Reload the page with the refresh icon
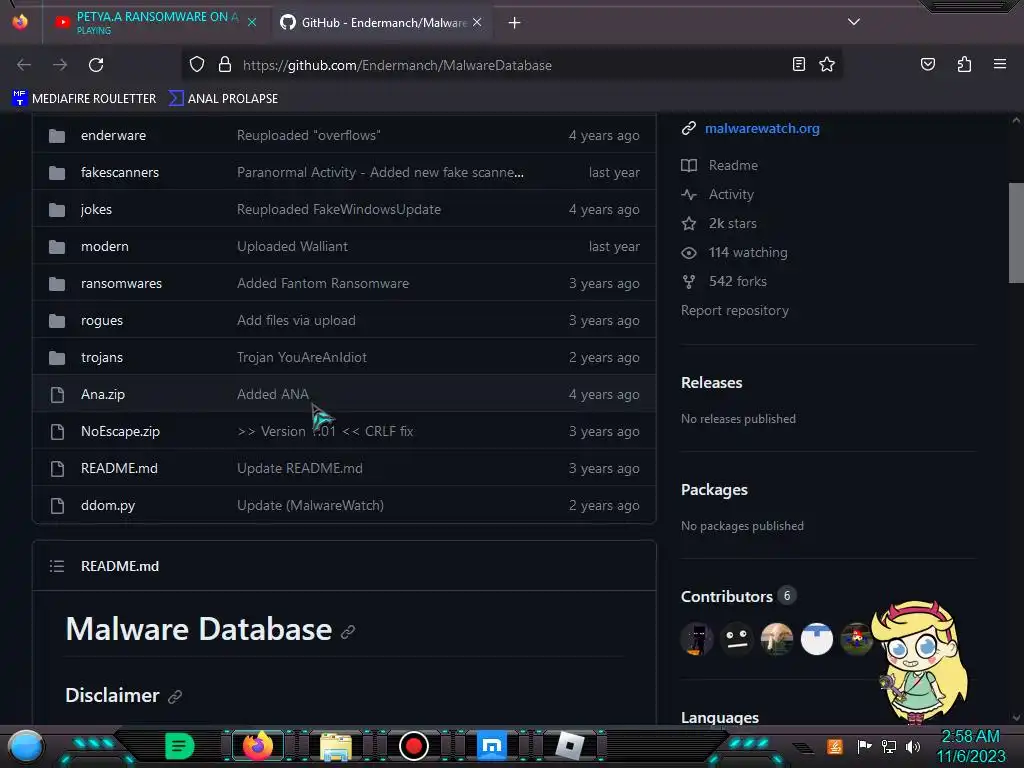Screen dimensions: 1024x768 point(96,65)
